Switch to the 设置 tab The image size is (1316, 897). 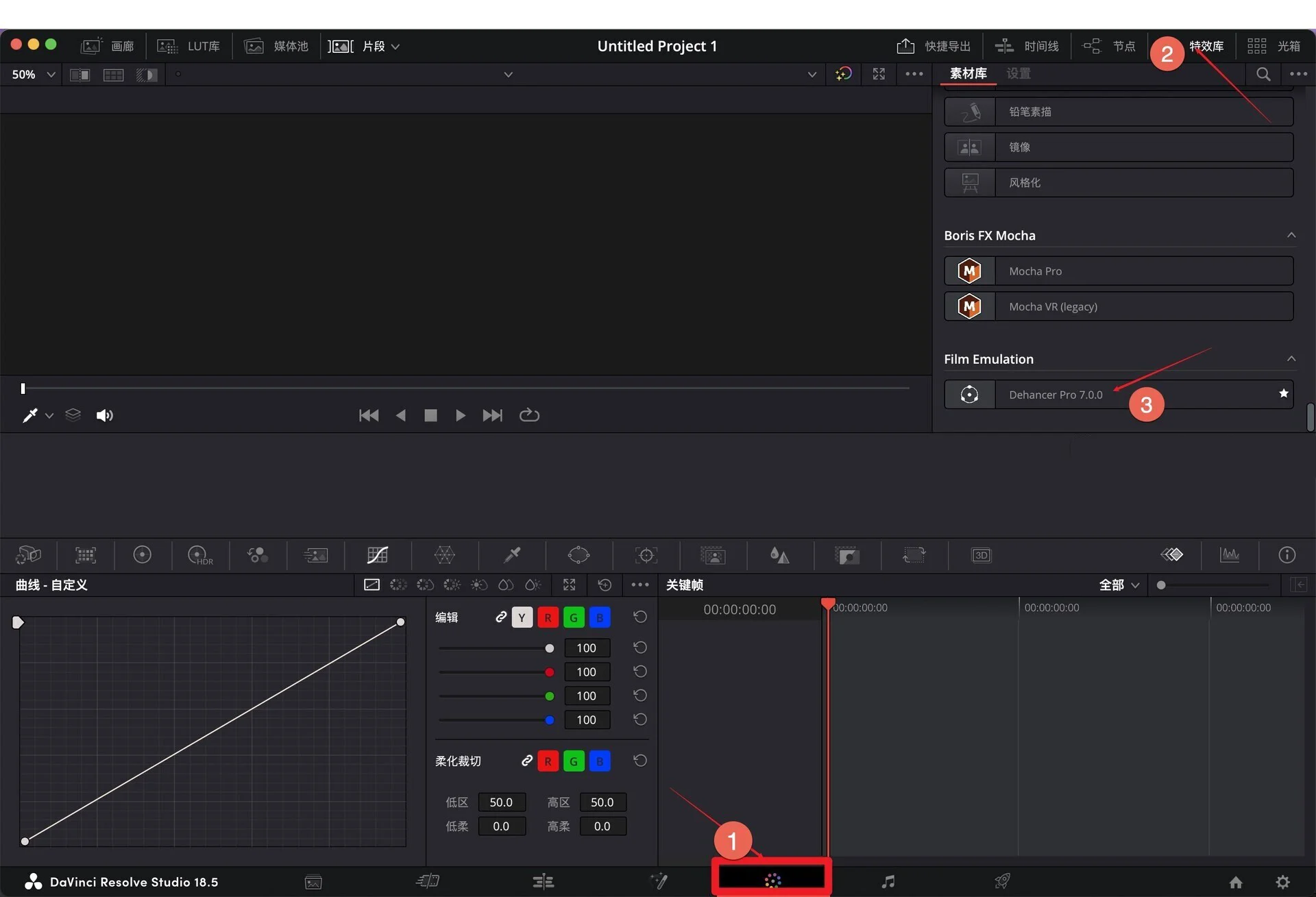pyautogui.click(x=1018, y=73)
